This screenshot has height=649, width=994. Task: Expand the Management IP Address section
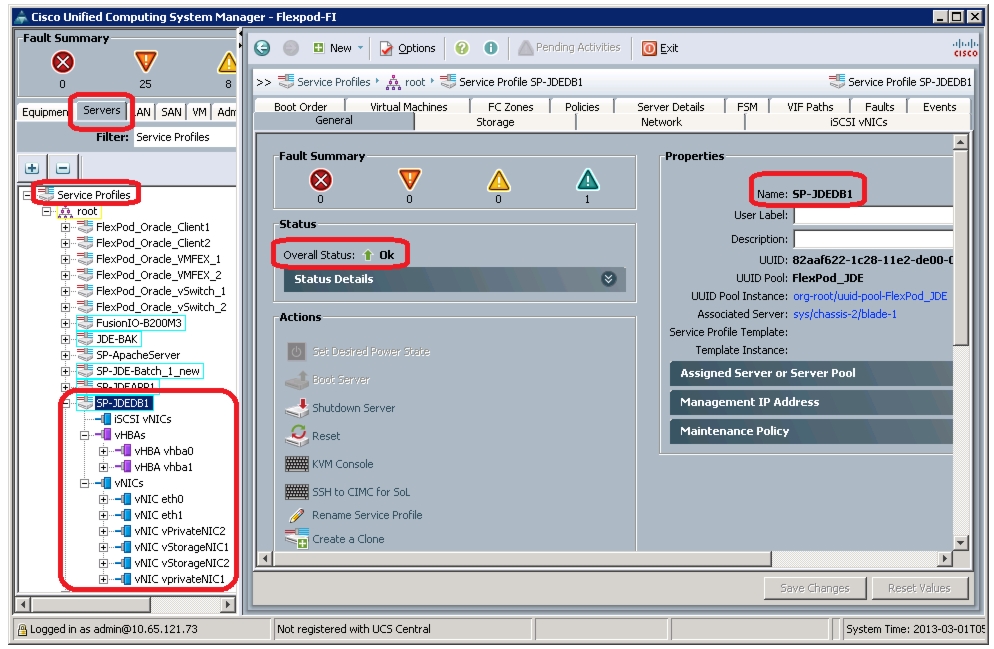click(x=811, y=402)
